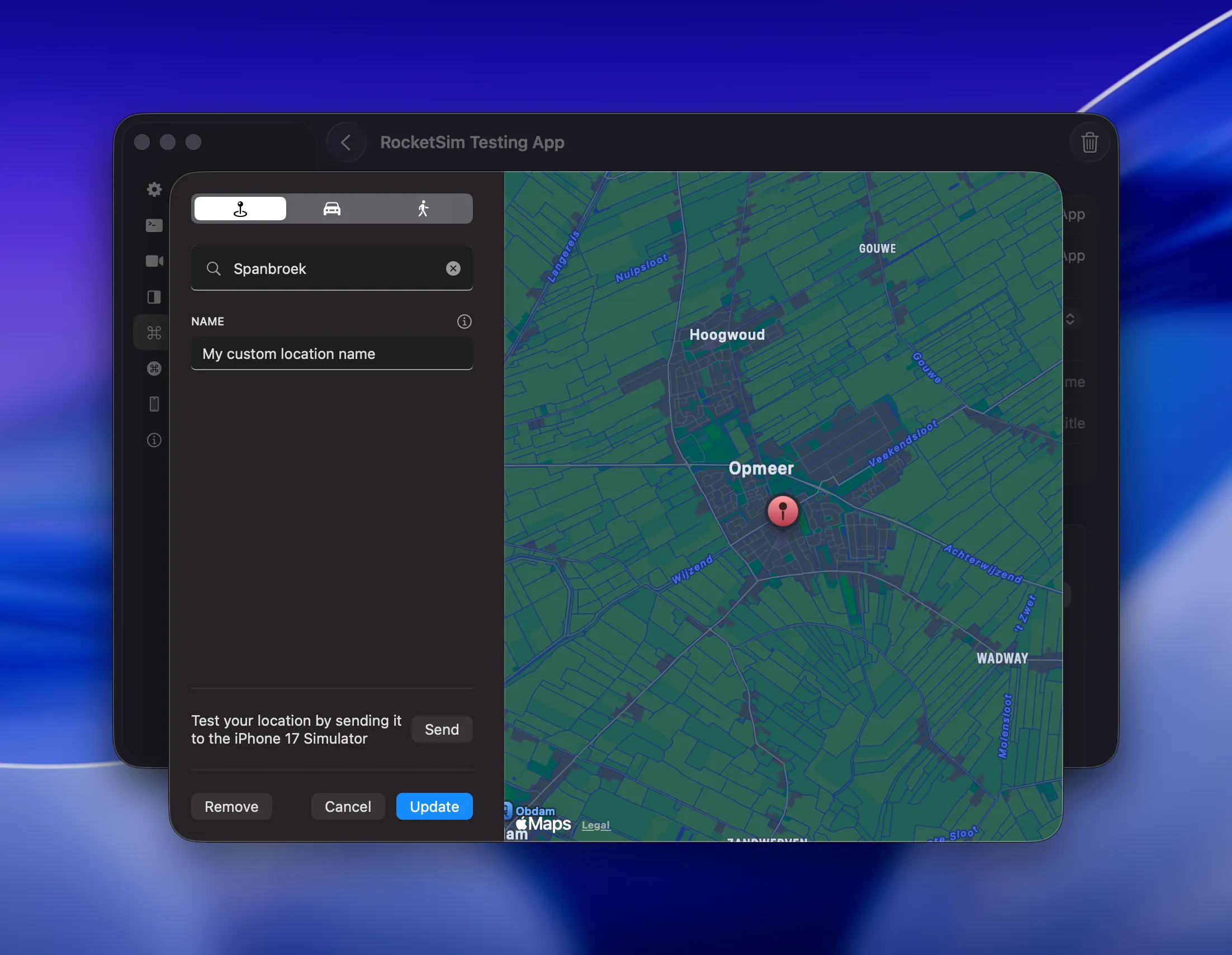
Task: Remove this custom location
Action: 231,807
